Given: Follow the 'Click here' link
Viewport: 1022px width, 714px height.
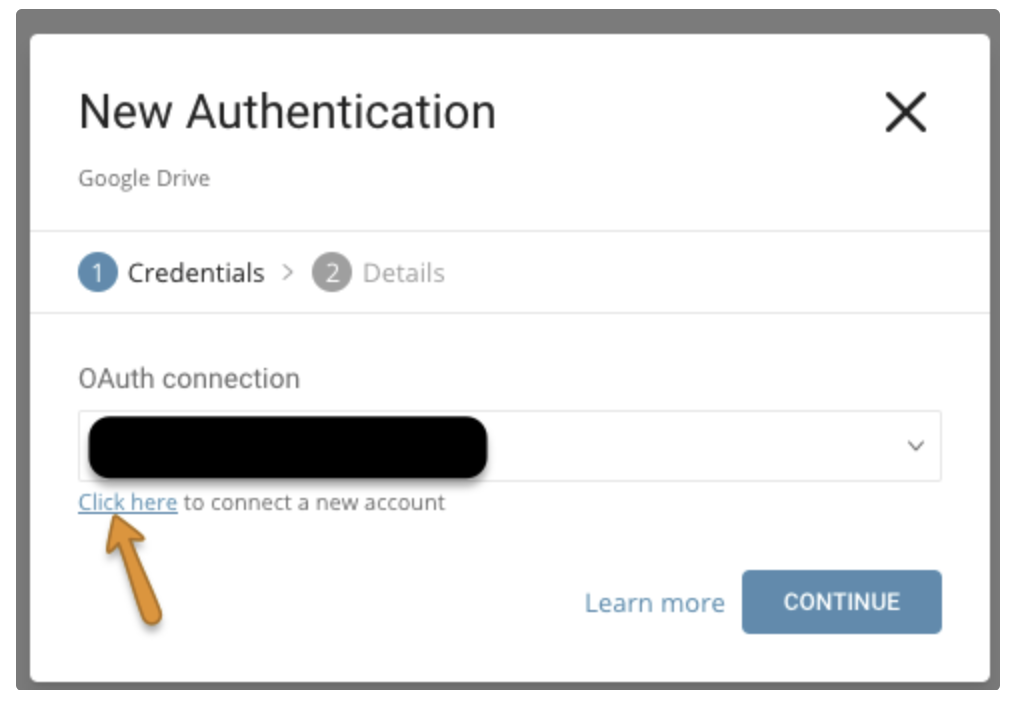Looking at the screenshot, I should click(x=128, y=502).
